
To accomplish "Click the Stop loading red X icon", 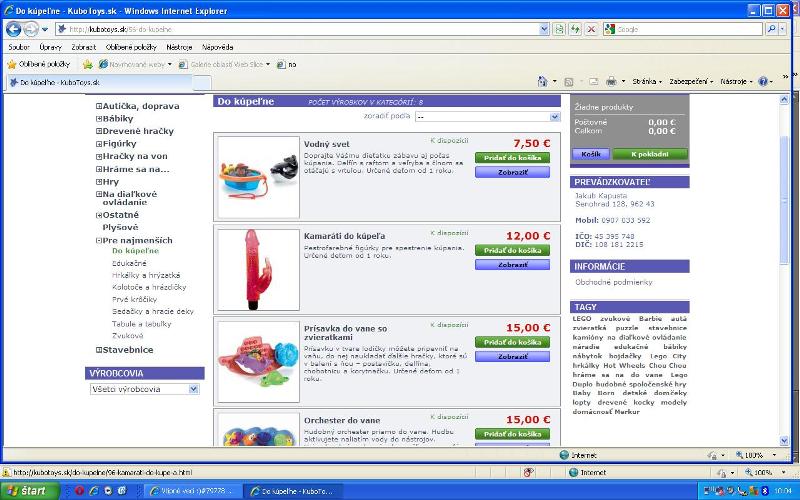I will point(592,29).
